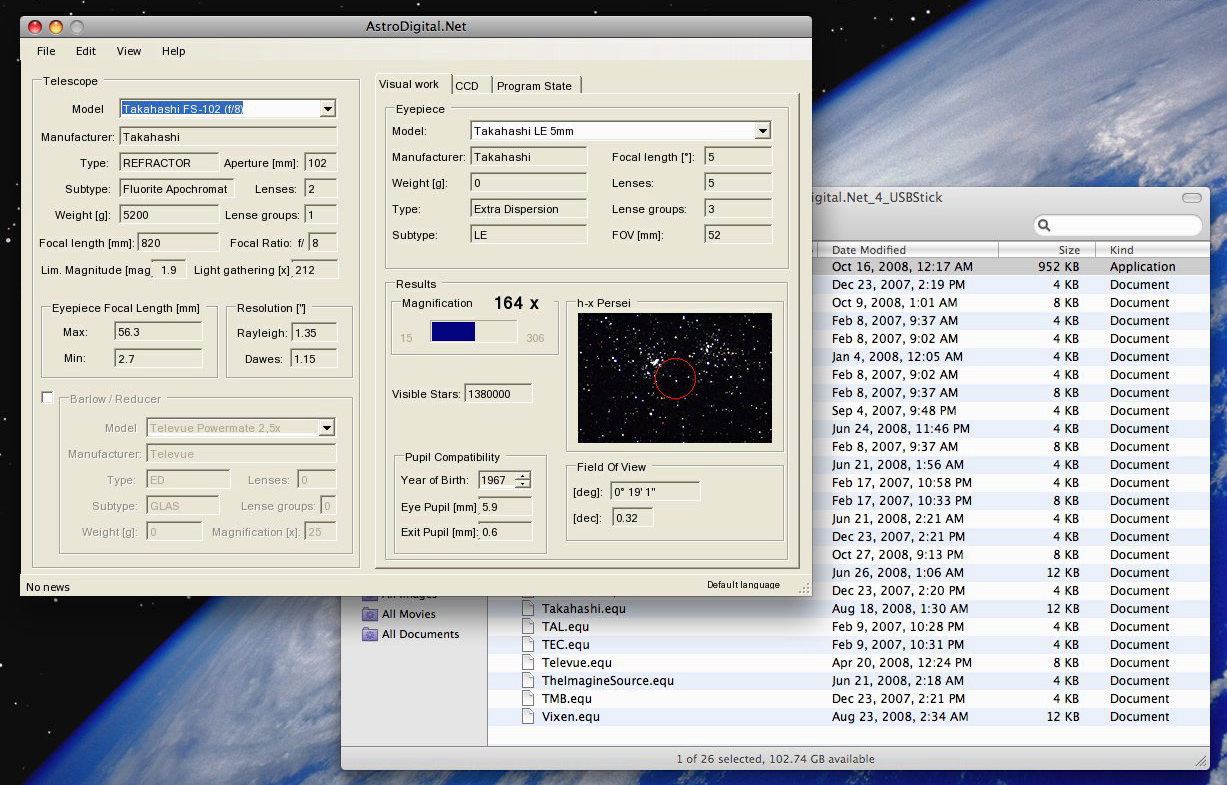Click the Finder search input field

coord(1117,226)
